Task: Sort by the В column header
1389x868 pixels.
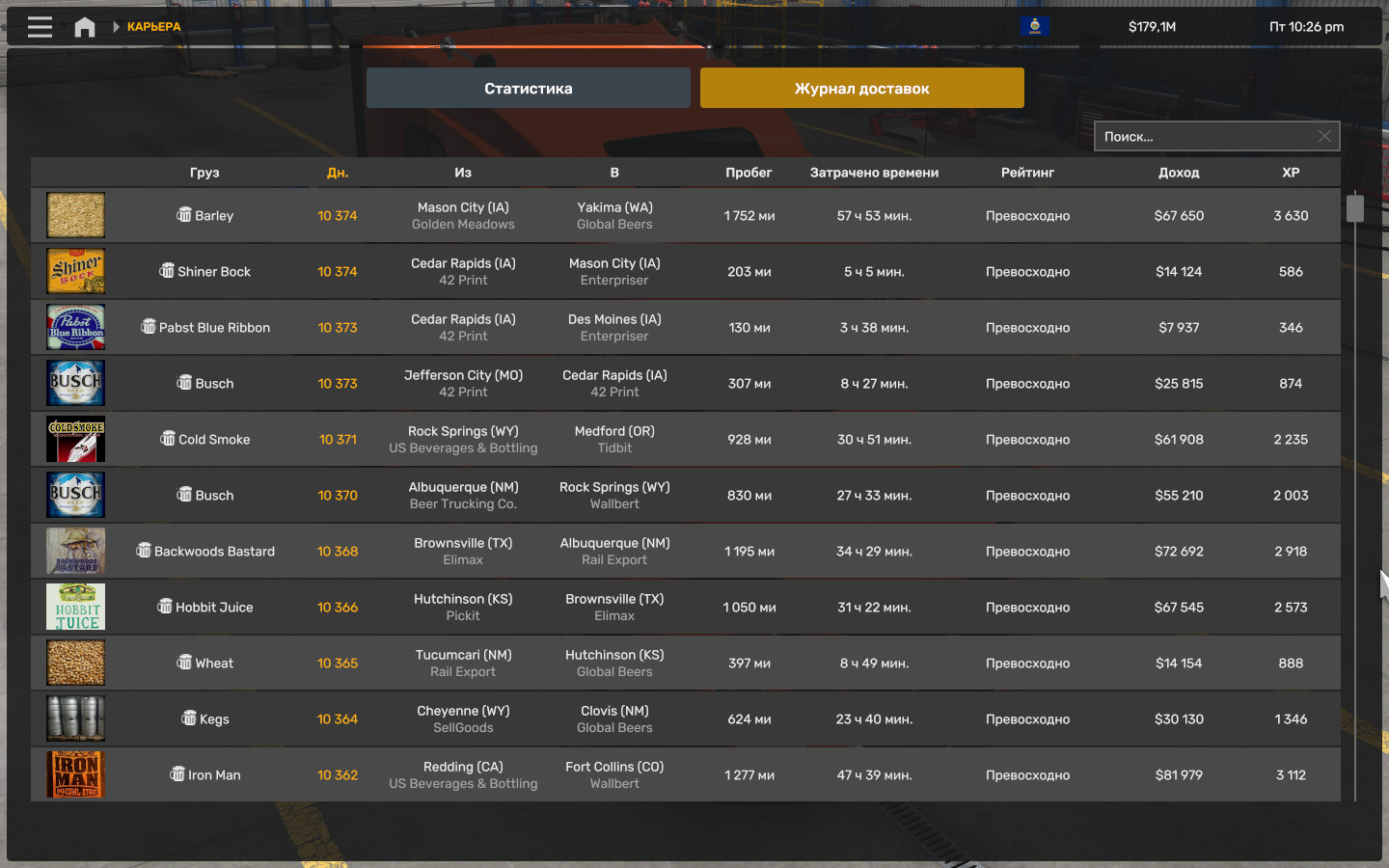Action: (614, 173)
